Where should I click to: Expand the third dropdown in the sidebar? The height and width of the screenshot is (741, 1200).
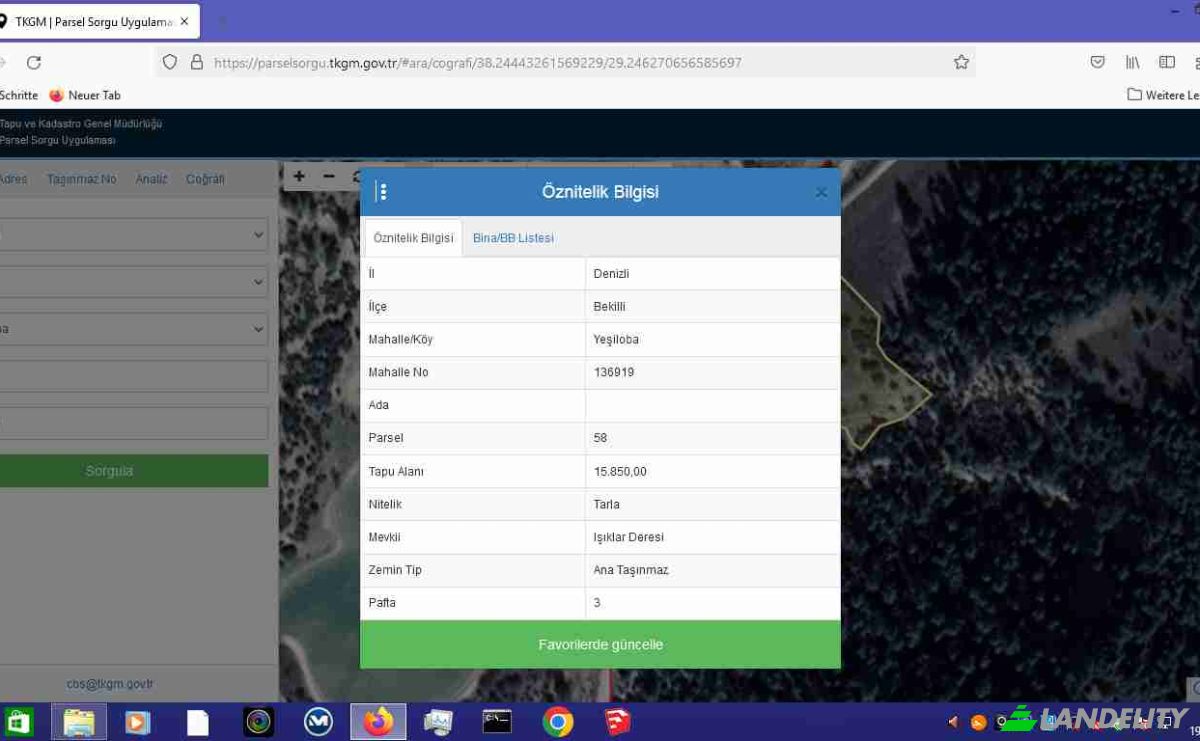pyautogui.click(x=134, y=329)
